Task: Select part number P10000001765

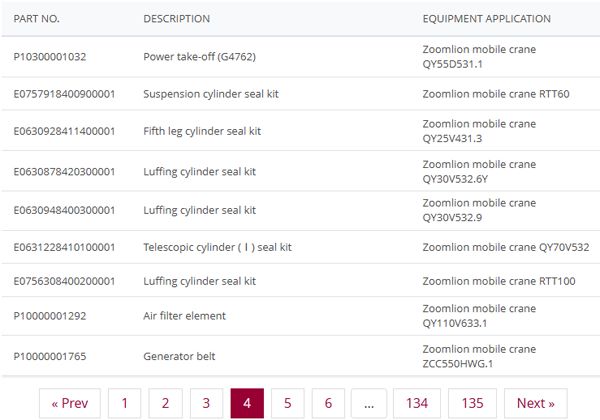Action: point(50,357)
